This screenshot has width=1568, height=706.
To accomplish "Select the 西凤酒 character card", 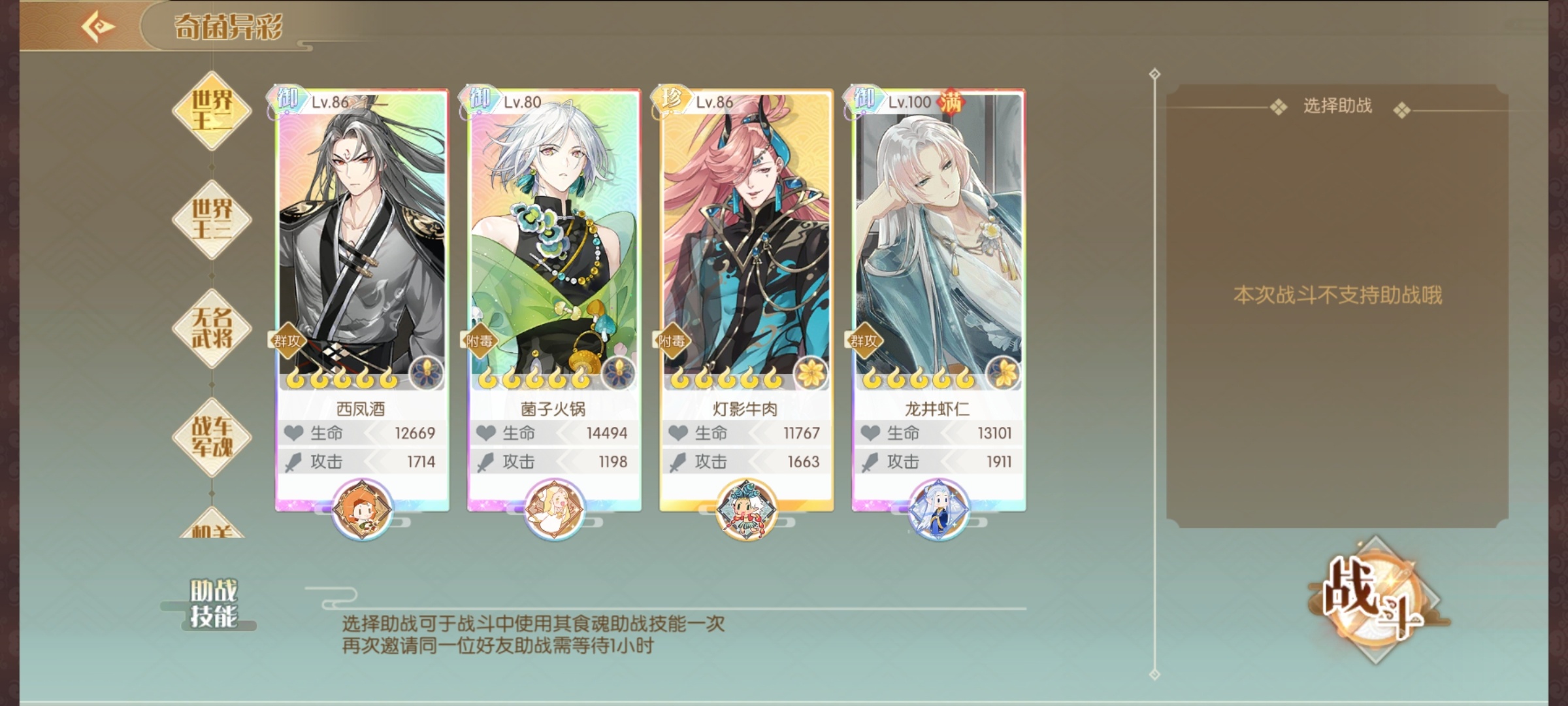I will pyautogui.click(x=362, y=299).
